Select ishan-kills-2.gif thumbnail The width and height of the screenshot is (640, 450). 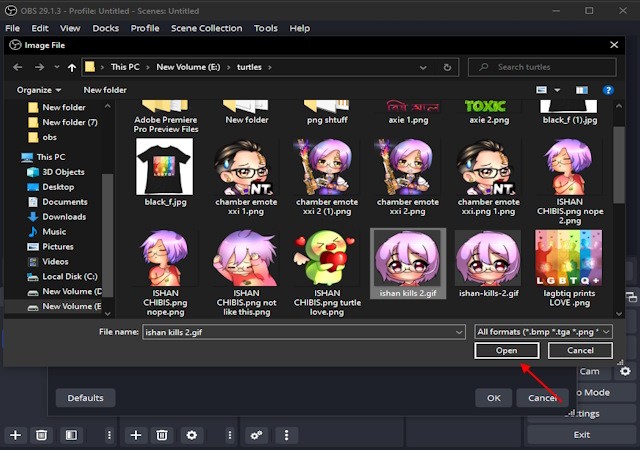click(x=488, y=258)
